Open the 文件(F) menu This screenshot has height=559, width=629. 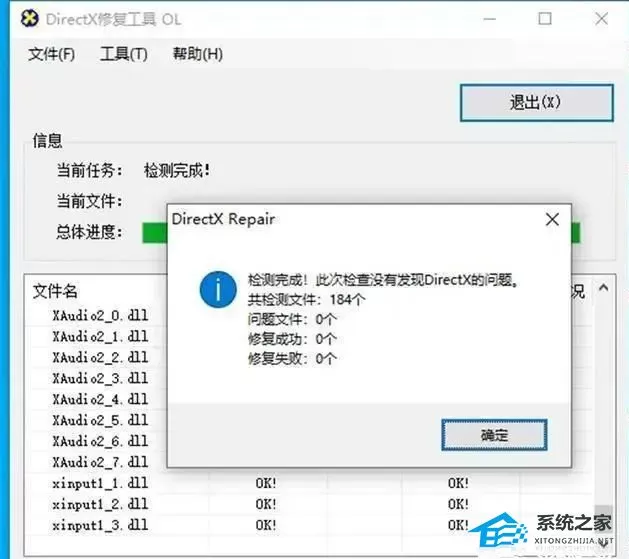tap(51, 54)
